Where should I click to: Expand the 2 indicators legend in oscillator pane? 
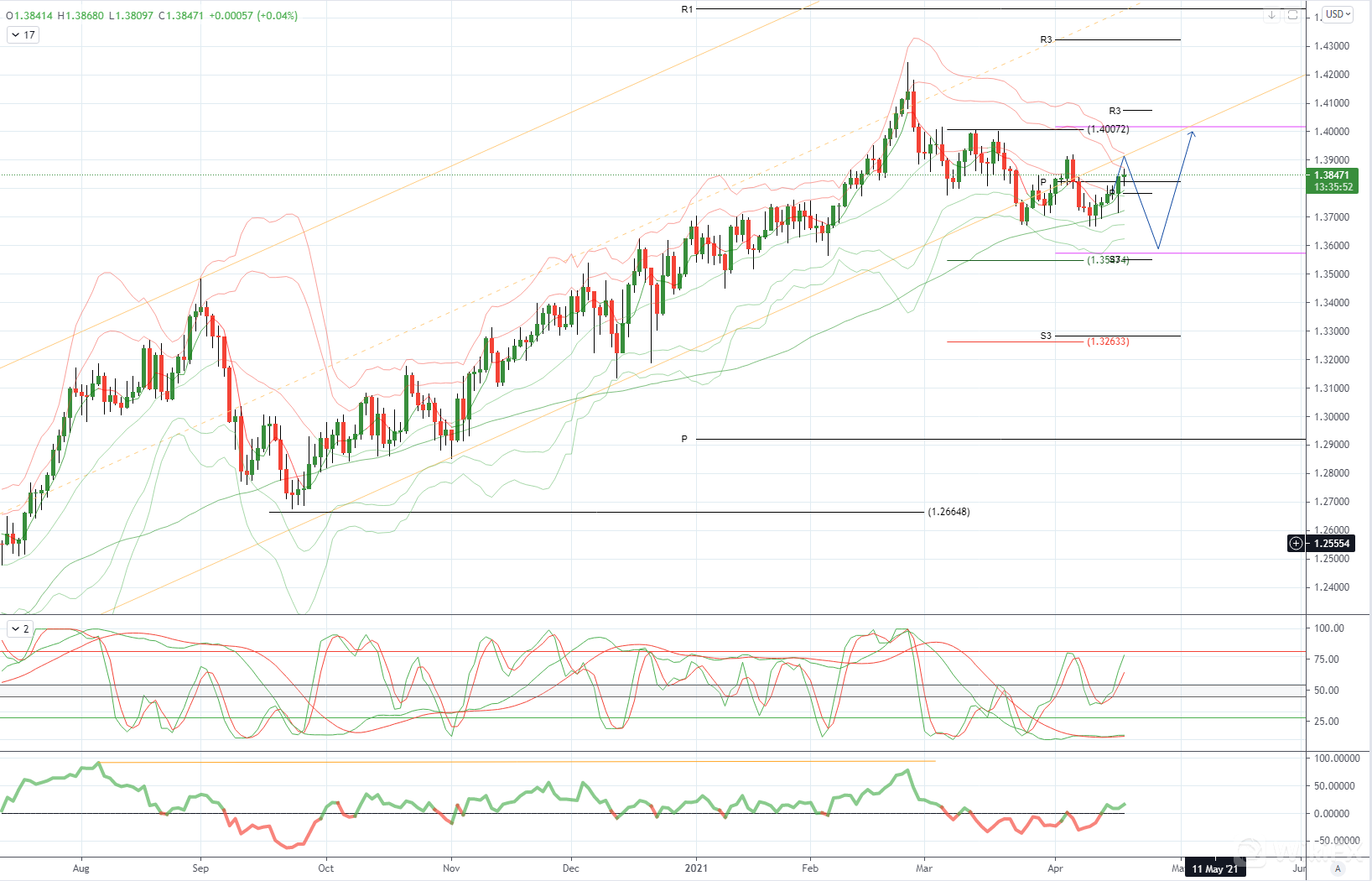(x=19, y=628)
